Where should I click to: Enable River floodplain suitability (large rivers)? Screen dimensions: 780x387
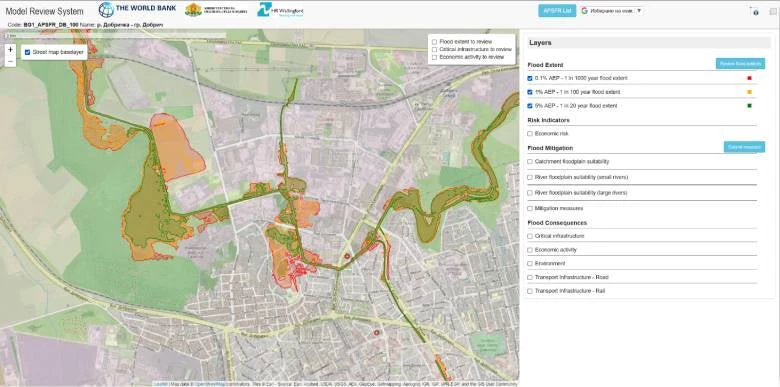[530, 193]
